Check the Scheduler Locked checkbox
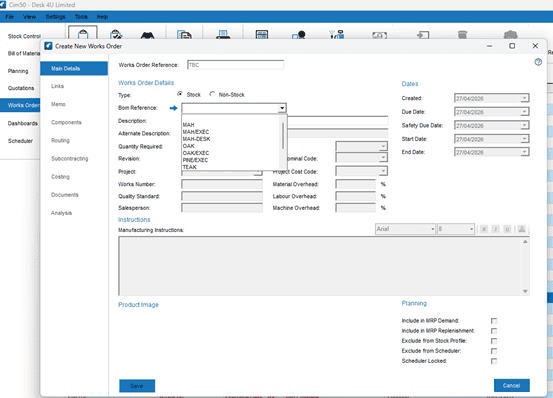This screenshot has height=398, width=553. point(494,361)
